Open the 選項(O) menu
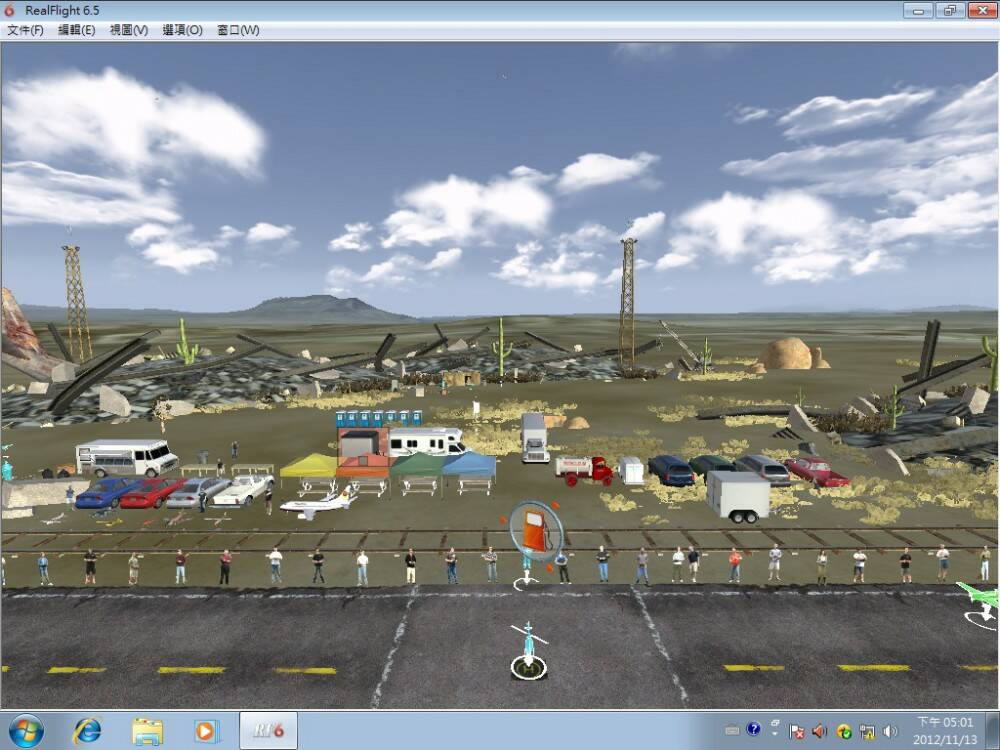The width and height of the screenshot is (1000, 750). point(182,30)
